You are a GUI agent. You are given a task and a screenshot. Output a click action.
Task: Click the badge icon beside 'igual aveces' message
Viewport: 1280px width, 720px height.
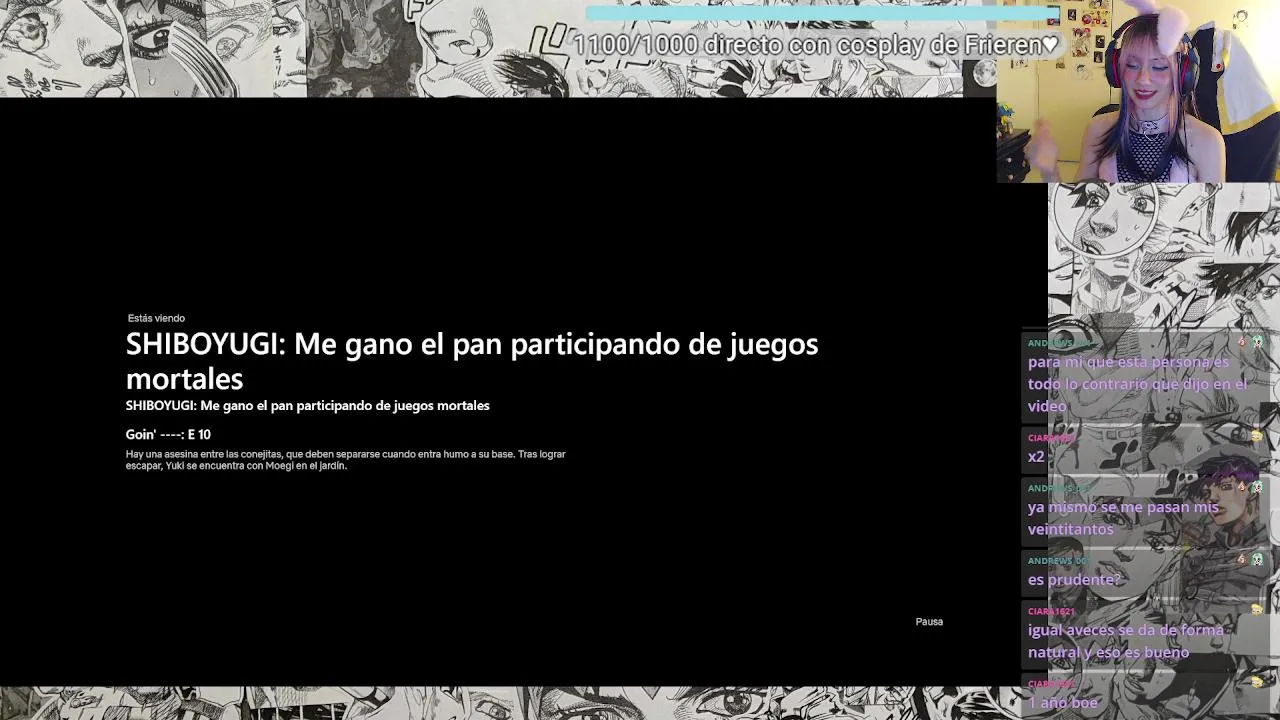pyautogui.click(x=1257, y=610)
